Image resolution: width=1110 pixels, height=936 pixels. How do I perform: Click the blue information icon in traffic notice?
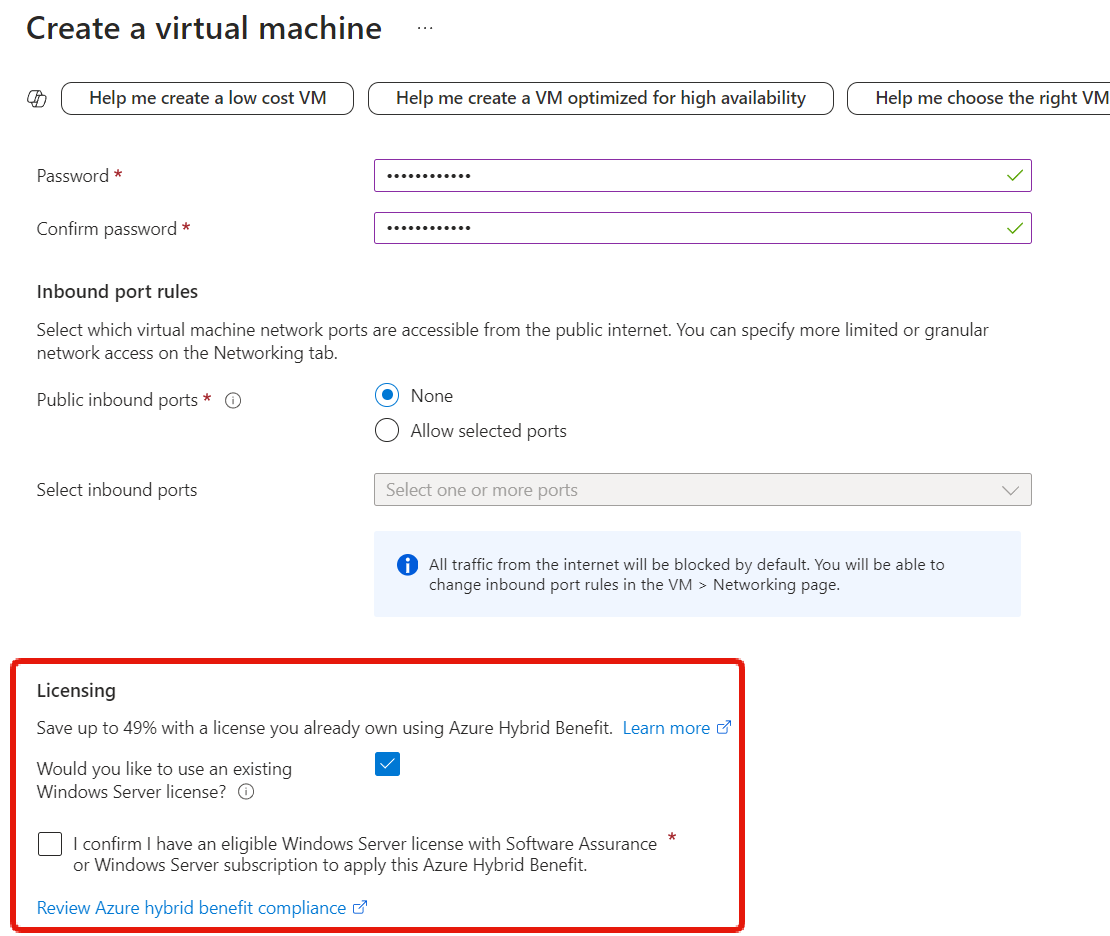(407, 565)
